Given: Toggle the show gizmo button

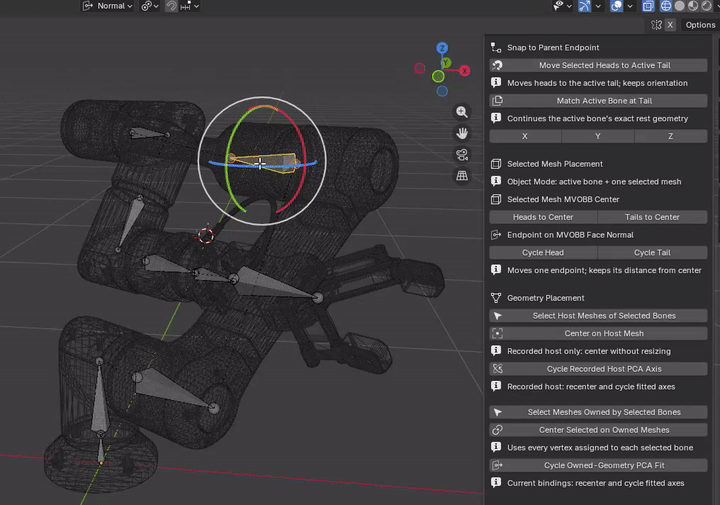Looking at the screenshot, I should click(x=584, y=6).
